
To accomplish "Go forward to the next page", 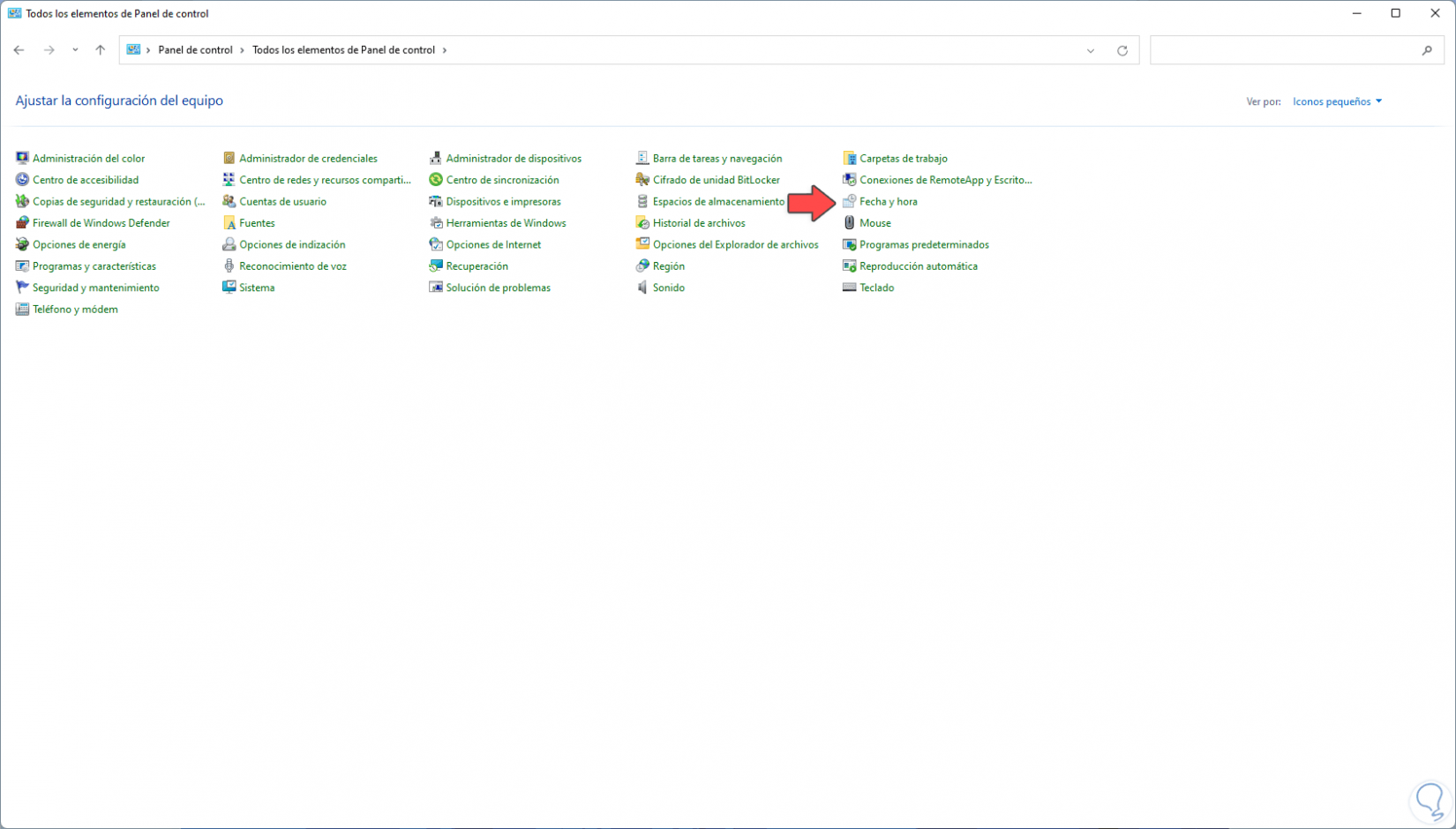I will (x=49, y=50).
